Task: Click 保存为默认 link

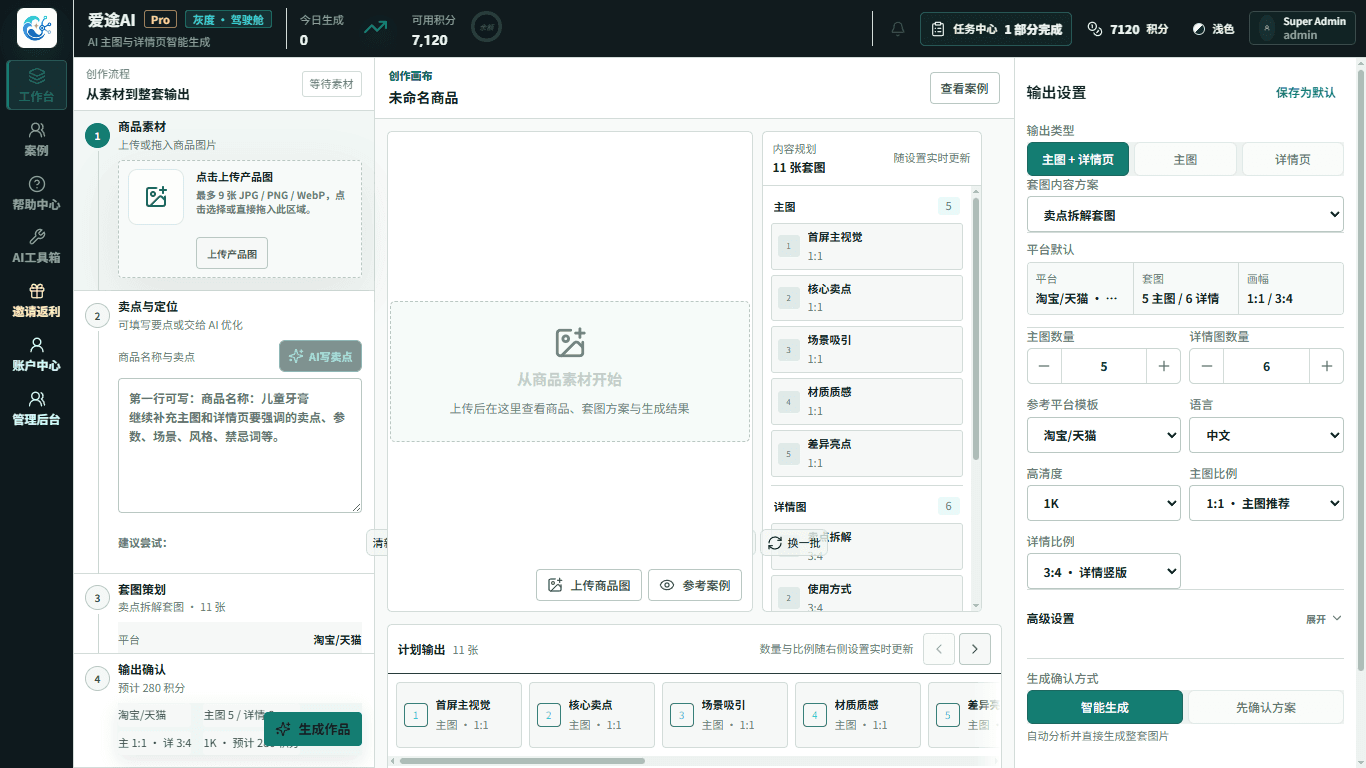Action: coord(1305,92)
